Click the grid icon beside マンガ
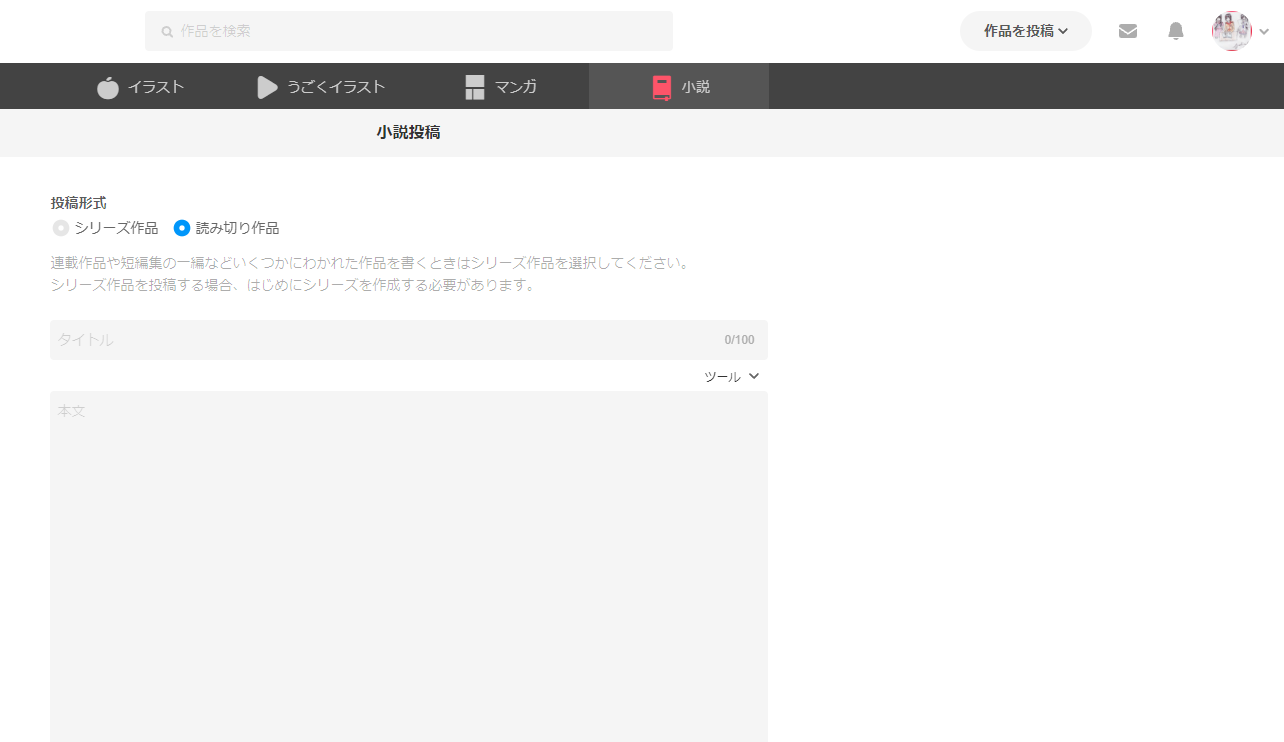This screenshot has height=742, width=1284. click(x=475, y=87)
